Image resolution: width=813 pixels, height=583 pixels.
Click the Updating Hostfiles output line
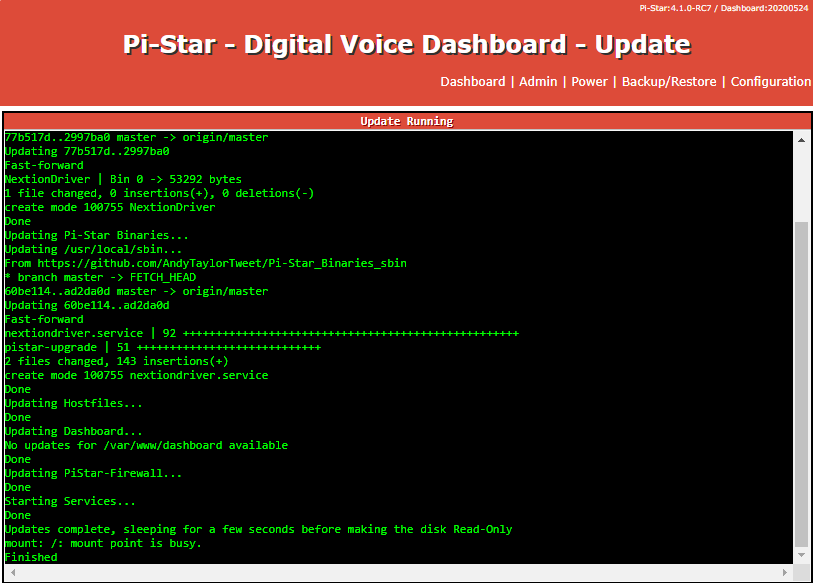(x=73, y=403)
